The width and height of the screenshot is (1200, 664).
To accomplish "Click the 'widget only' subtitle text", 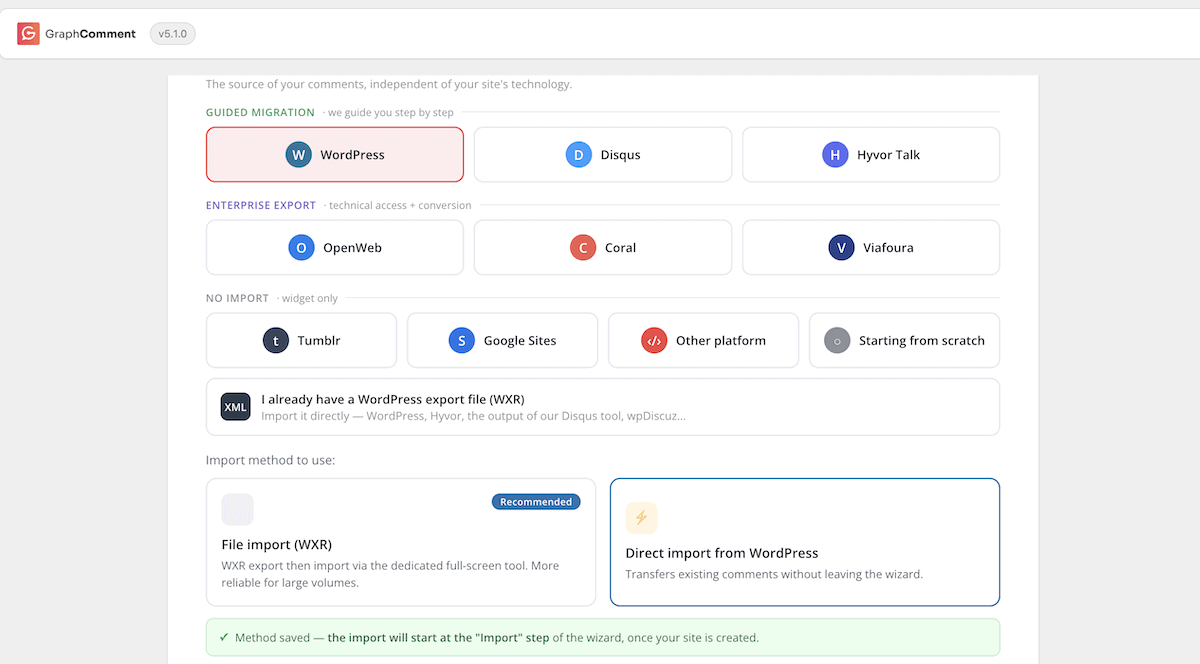I will tap(310, 298).
